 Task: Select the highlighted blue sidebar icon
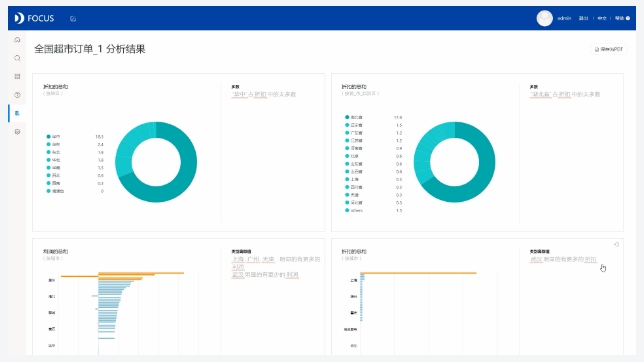click(x=17, y=113)
